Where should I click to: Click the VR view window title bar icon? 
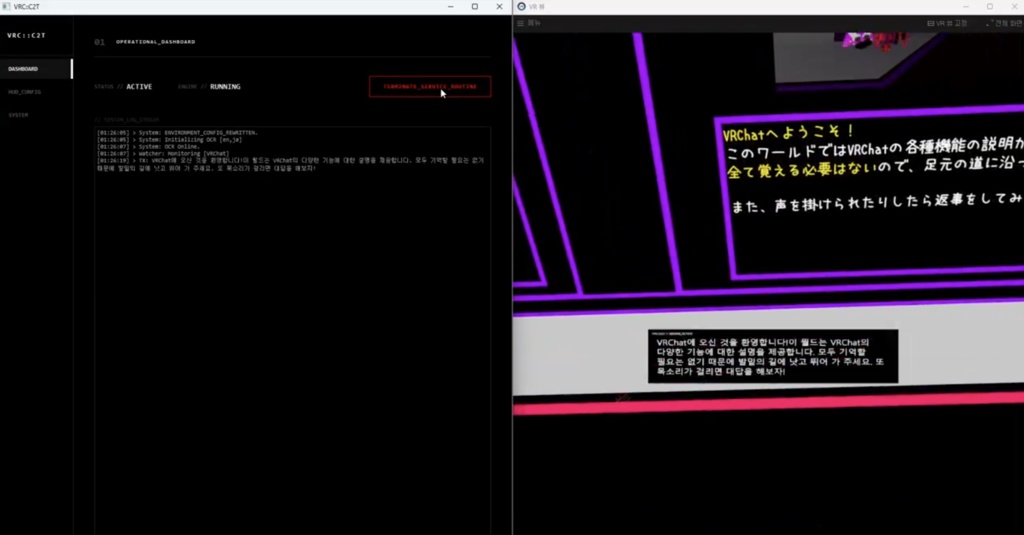click(521, 7)
